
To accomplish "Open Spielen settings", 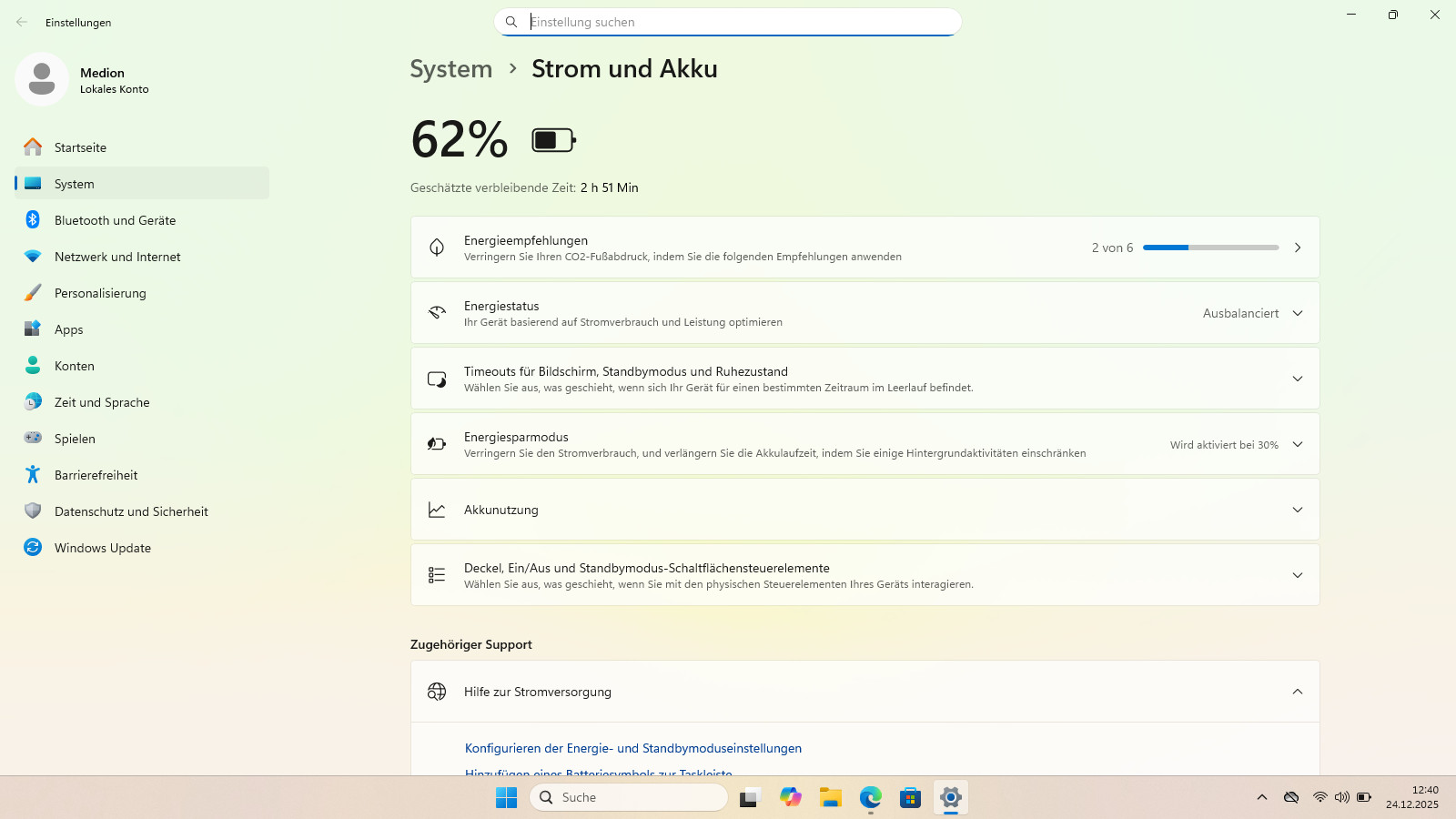I will (142, 439).
